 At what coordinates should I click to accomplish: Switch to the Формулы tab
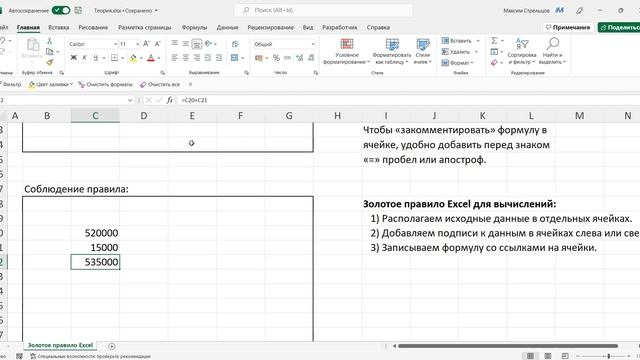pos(194,27)
